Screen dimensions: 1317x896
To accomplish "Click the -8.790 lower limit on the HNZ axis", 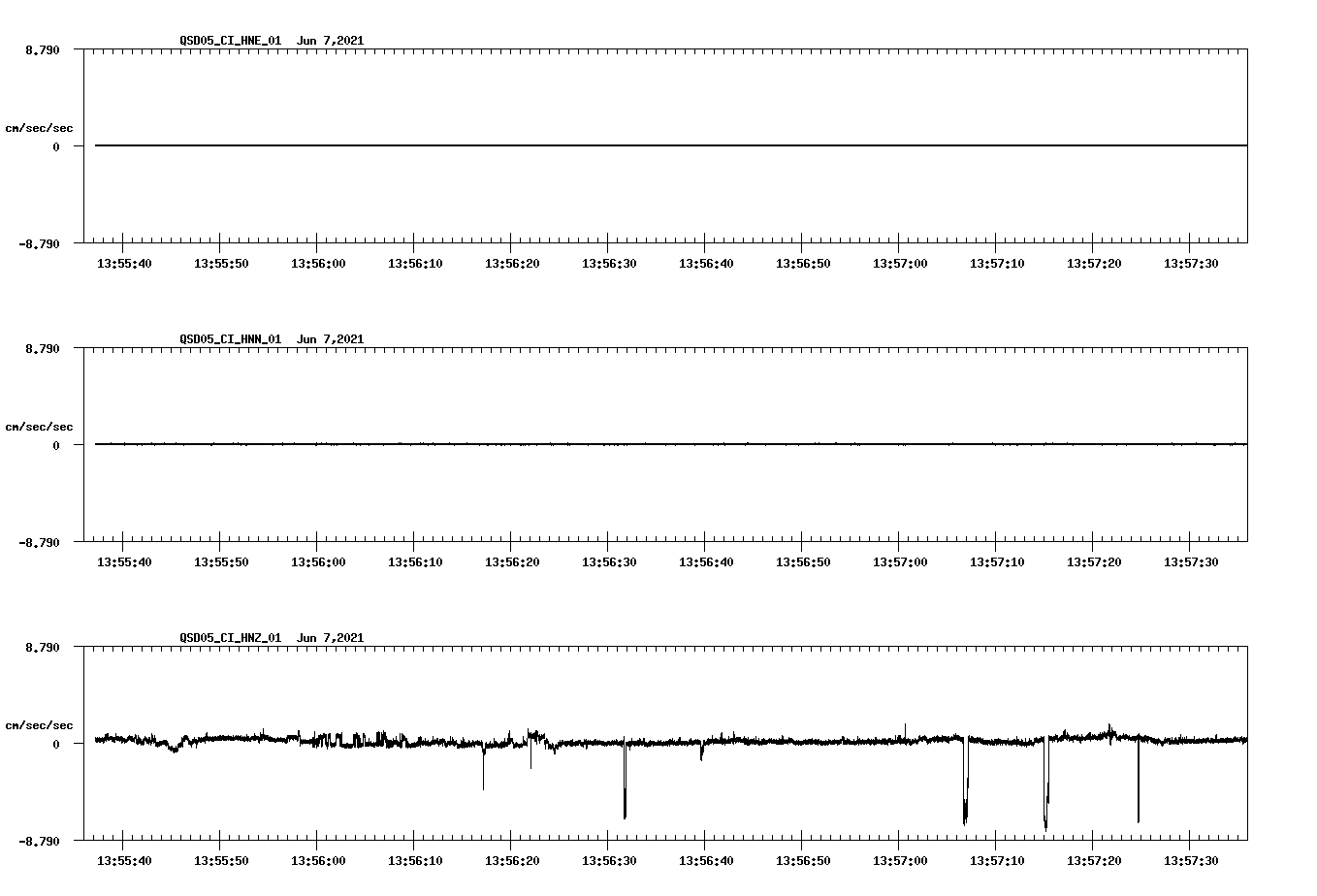I will pos(40,842).
